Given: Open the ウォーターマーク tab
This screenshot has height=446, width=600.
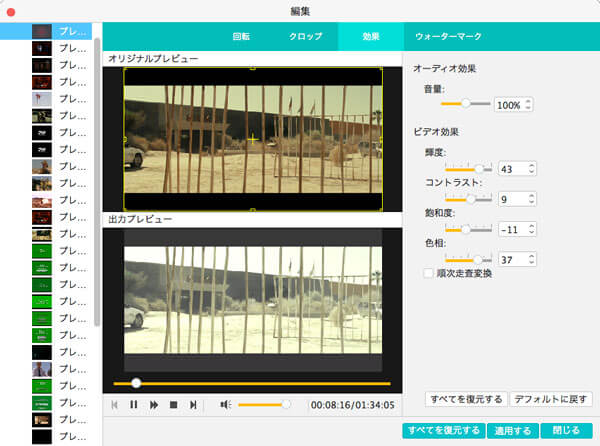Looking at the screenshot, I should (x=448, y=36).
